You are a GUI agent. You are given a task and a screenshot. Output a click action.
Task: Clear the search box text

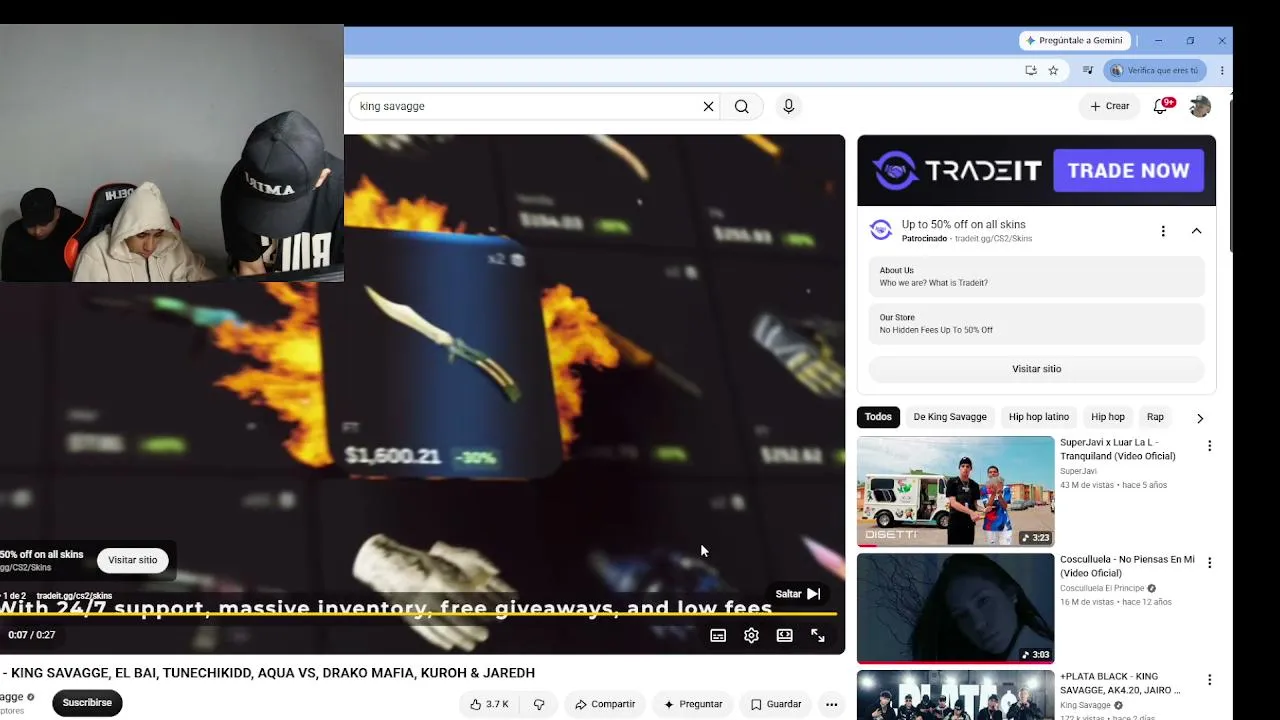point(708,106)
